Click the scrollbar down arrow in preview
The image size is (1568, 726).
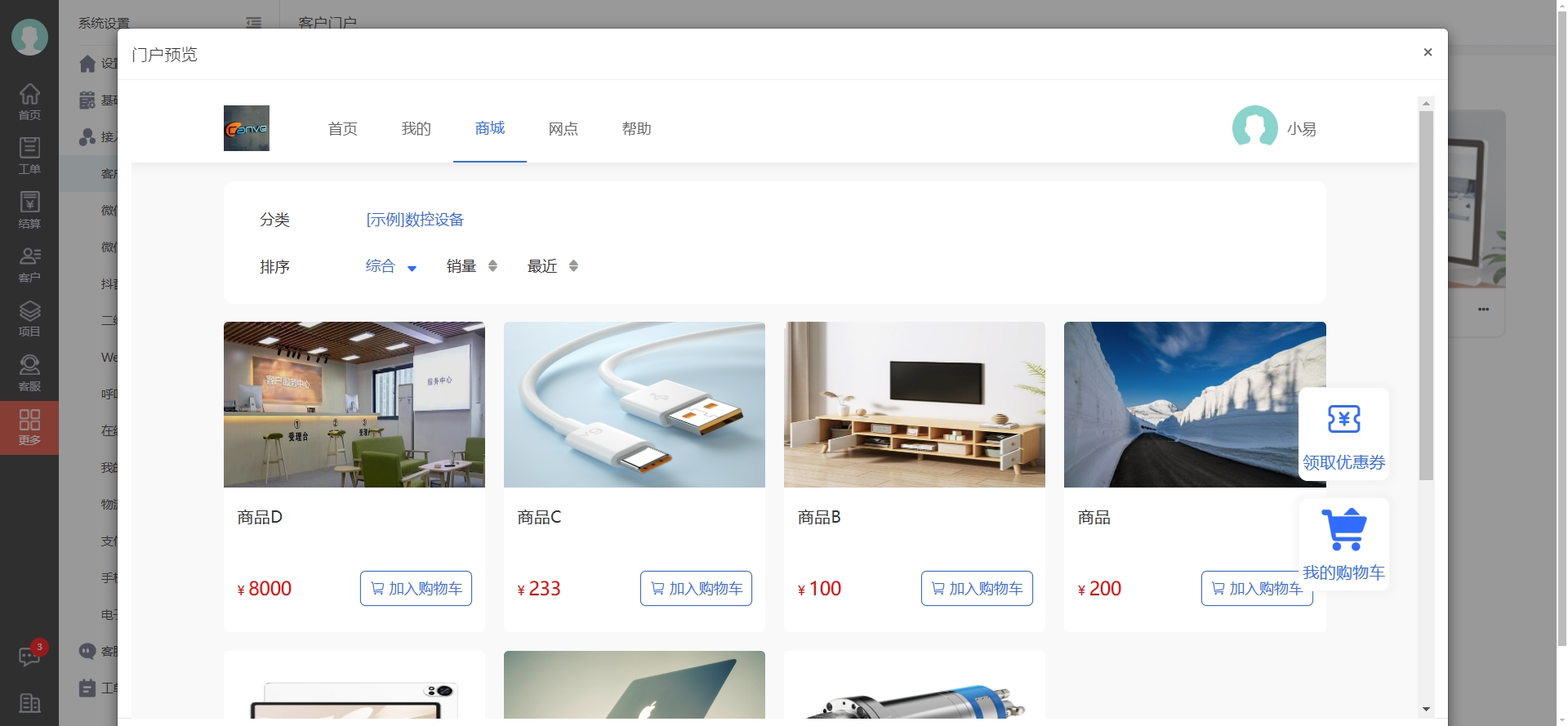[x=1426, y=709]
